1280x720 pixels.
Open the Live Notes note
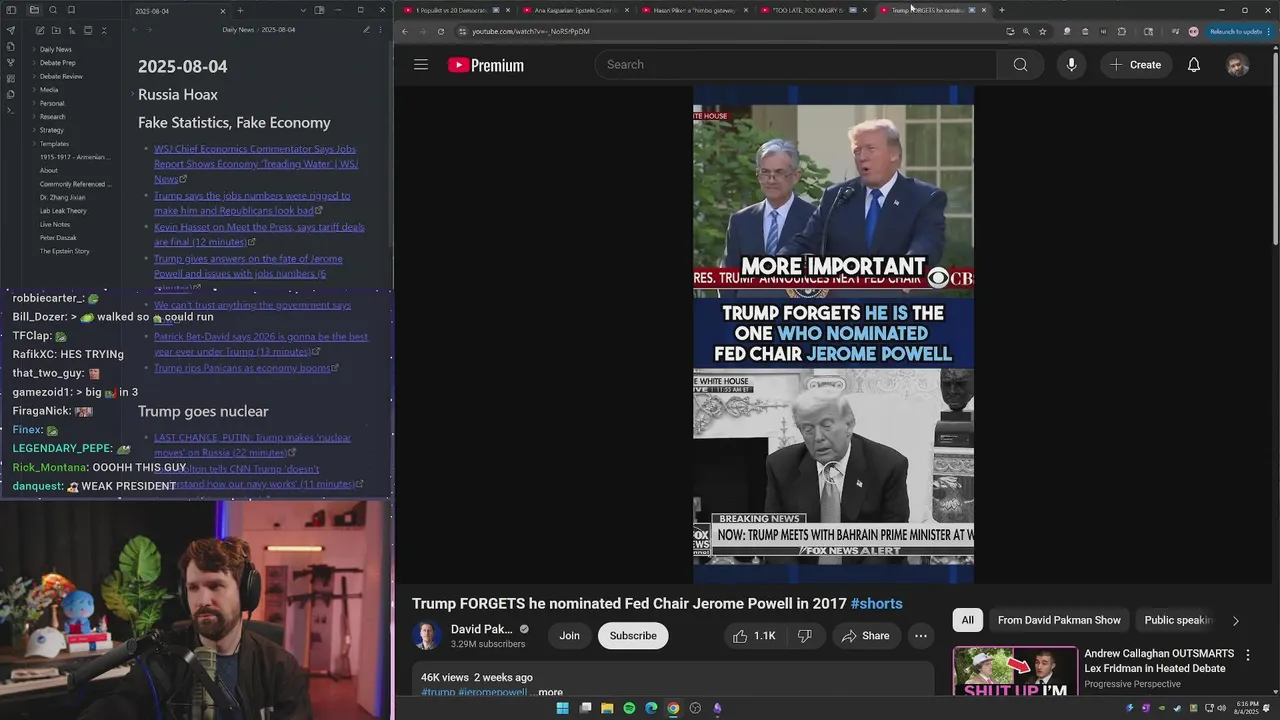click(x=55, y=224)
